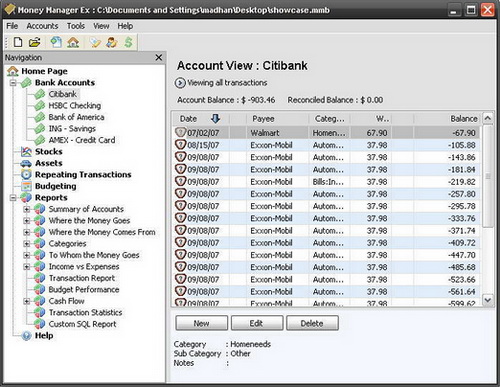Click the transaction list scroll down arrow
This screenshot has height=387, width=500.
pyautogui.click(x=488, y=300)
